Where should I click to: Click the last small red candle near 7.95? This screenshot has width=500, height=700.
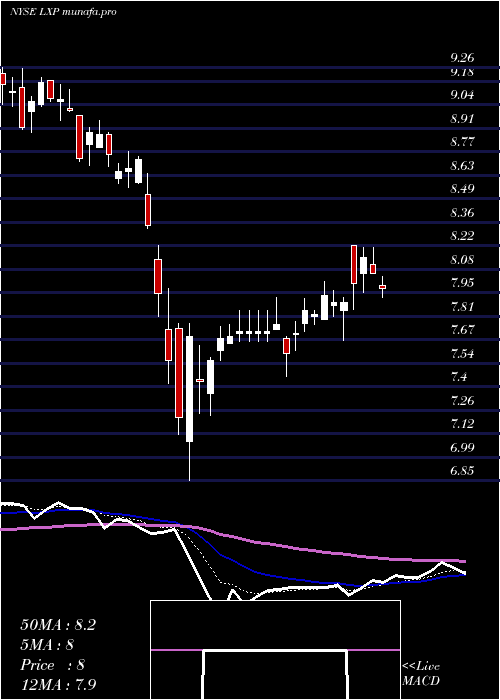(x=382, y=287)
